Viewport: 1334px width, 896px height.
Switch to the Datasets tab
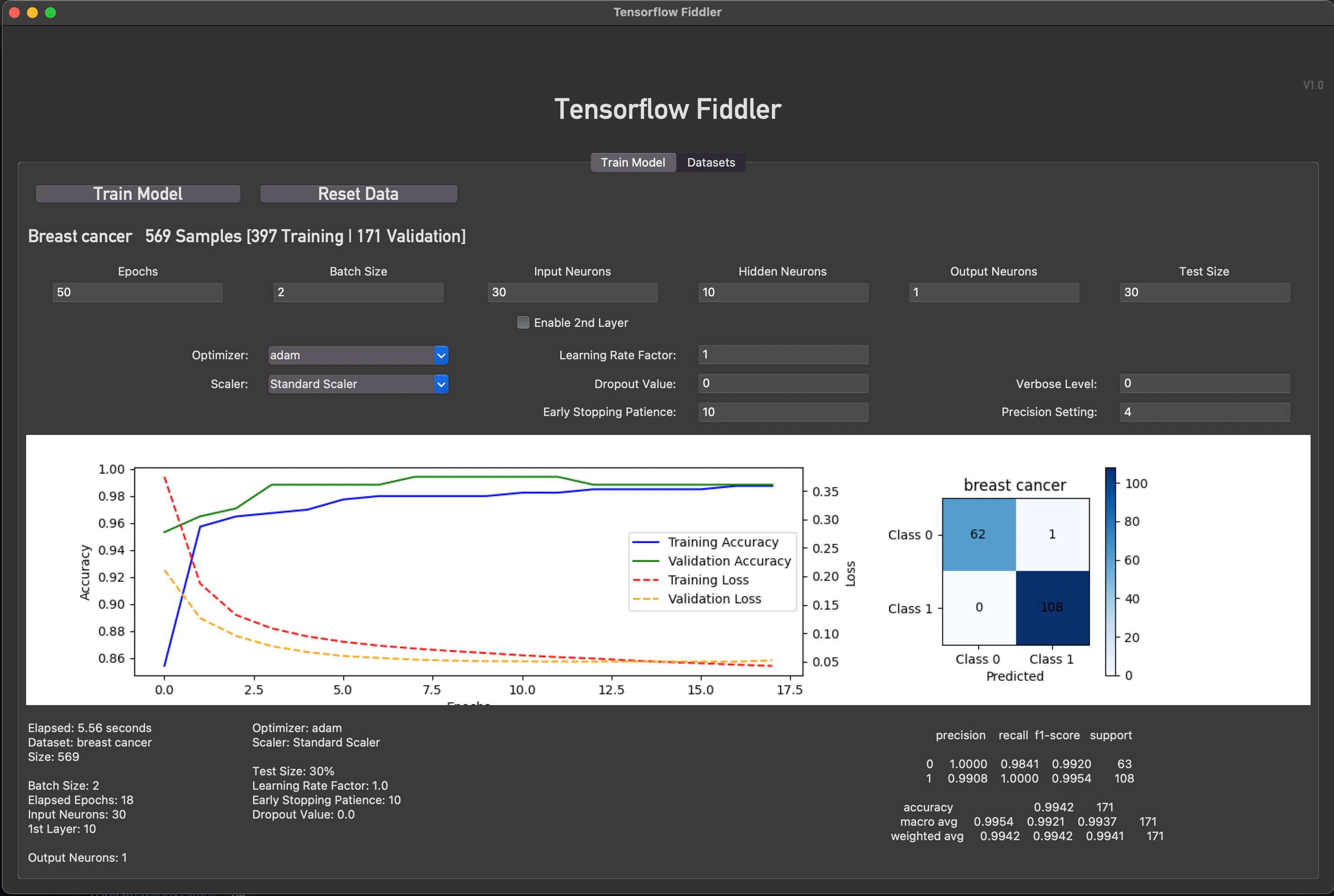click(x=710, y=162)
